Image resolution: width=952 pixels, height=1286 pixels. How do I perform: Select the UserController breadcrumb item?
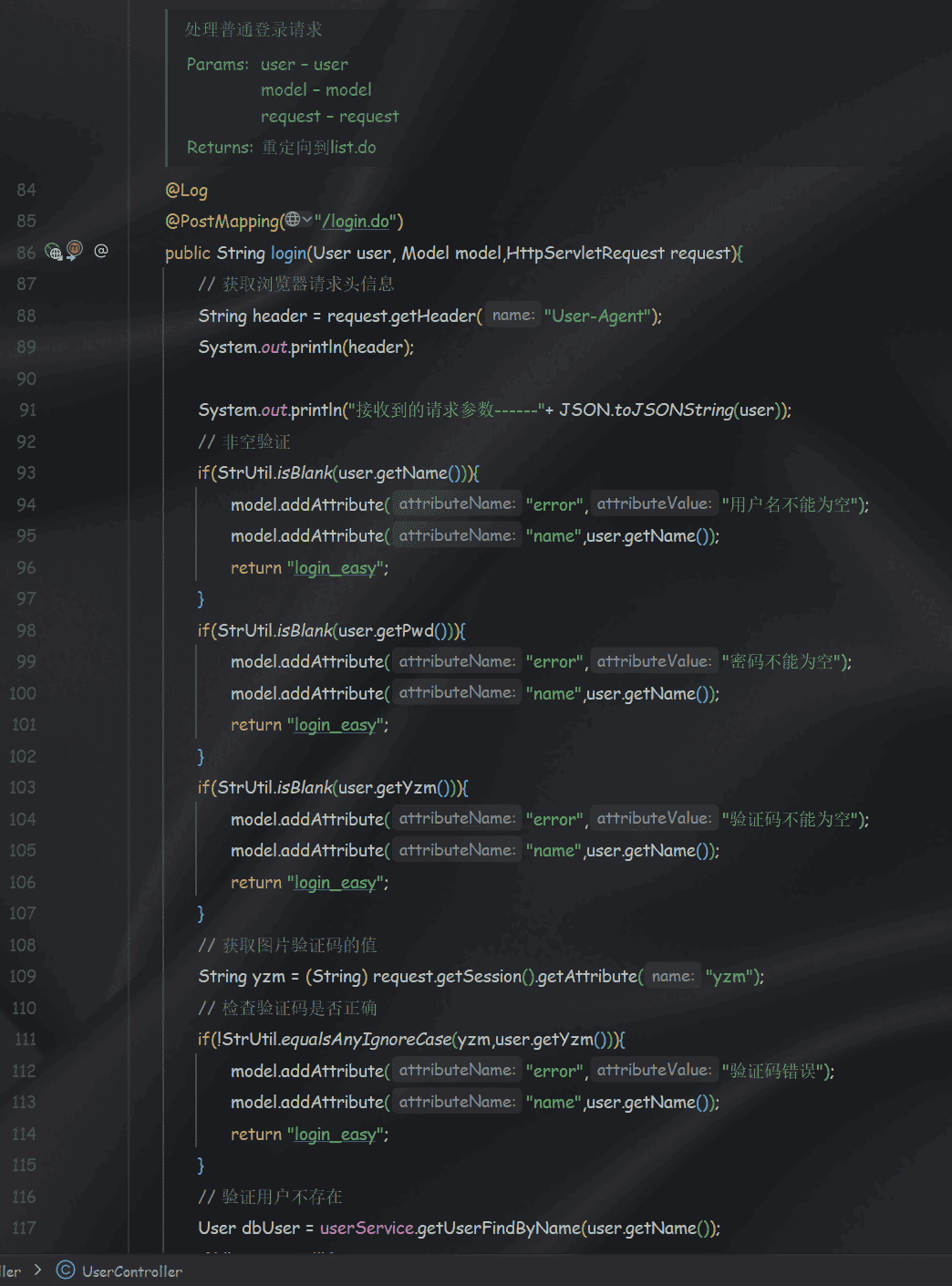click(x=131, y=1271)
